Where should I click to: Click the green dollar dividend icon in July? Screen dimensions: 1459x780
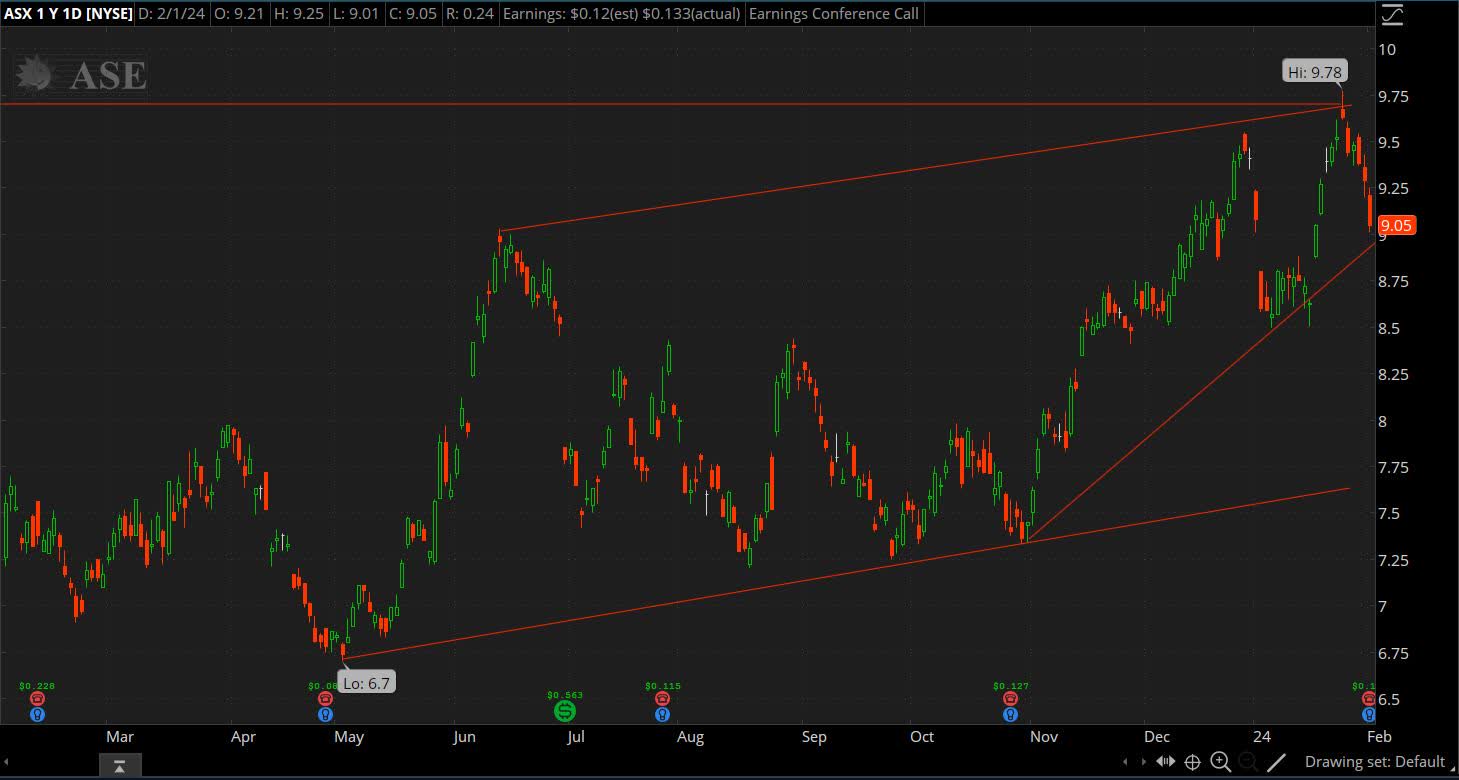point(565,710)
